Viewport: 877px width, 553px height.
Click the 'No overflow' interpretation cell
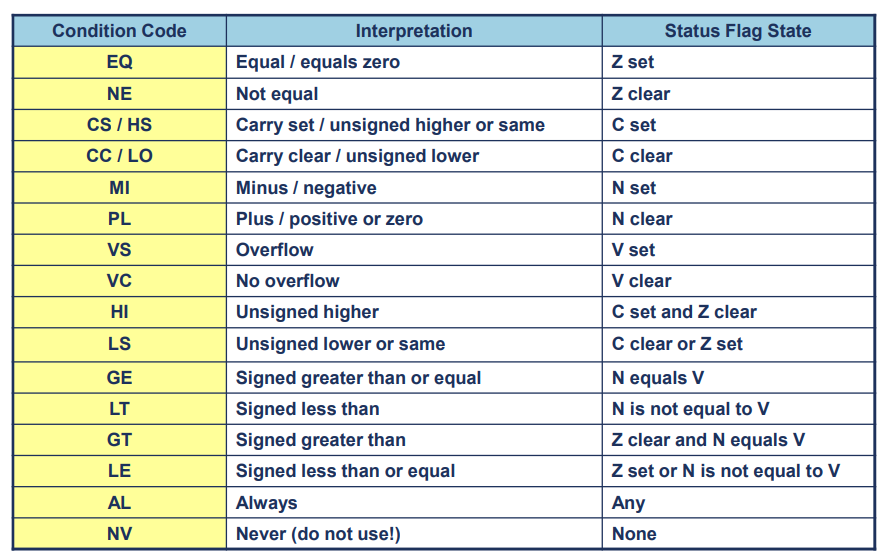414,281
